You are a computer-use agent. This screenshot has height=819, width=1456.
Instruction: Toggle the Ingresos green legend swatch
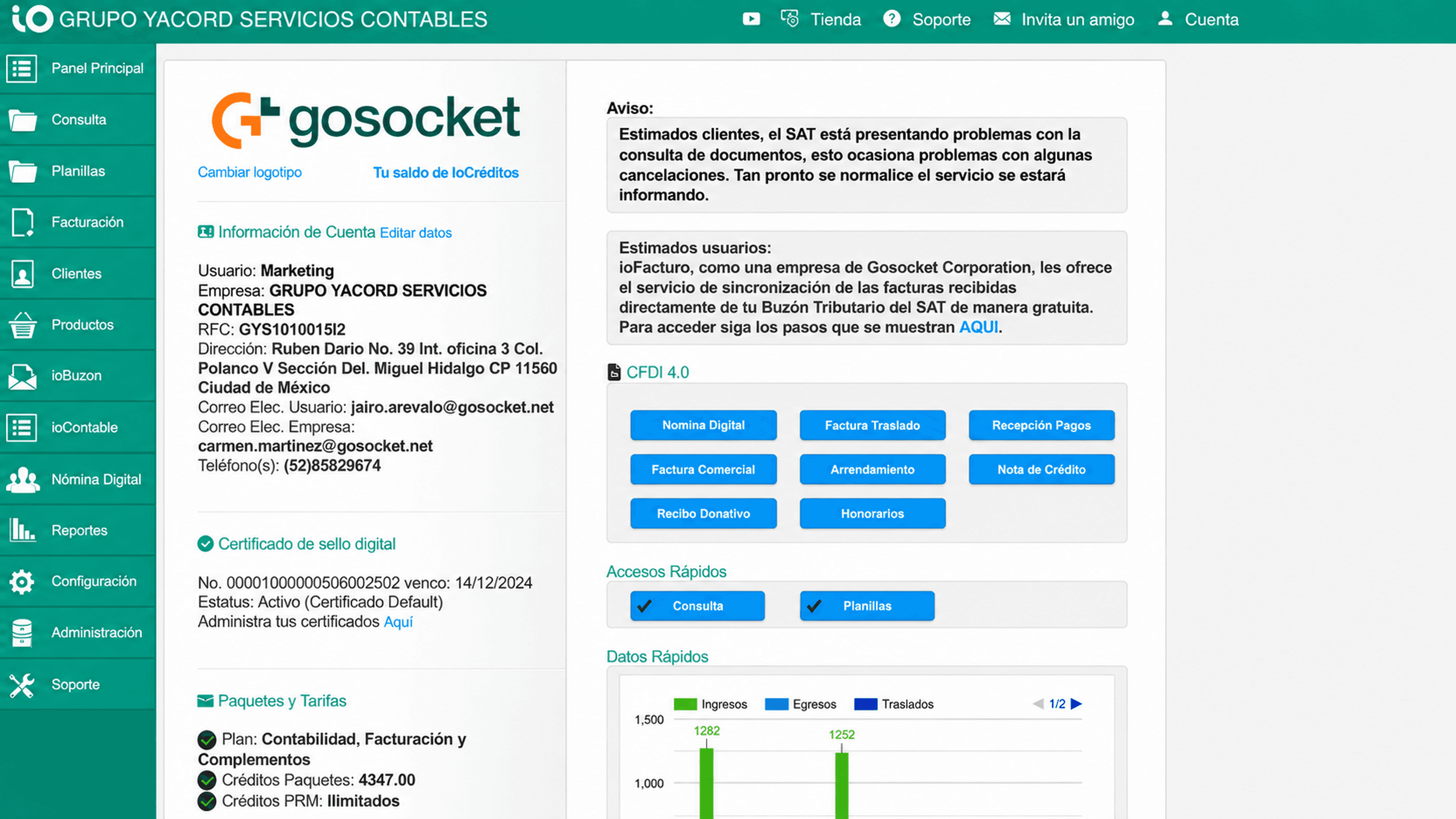click(685, 704)
